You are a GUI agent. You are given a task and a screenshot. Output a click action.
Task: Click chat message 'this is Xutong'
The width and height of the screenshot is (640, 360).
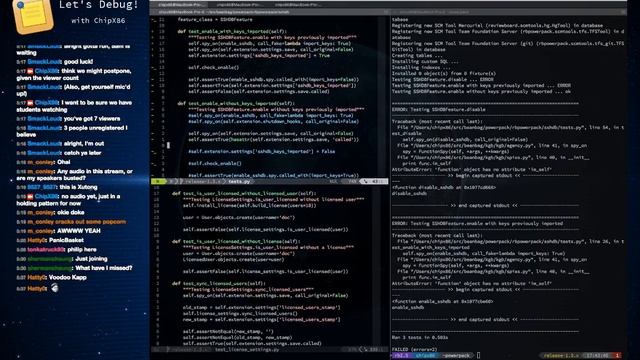(78, 187)
